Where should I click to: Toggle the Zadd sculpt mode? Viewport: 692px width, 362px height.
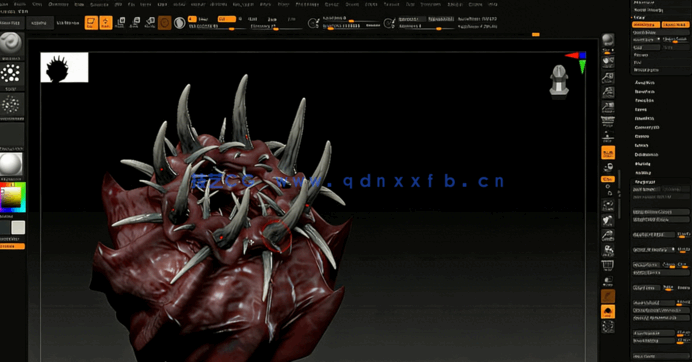(252, 19)
